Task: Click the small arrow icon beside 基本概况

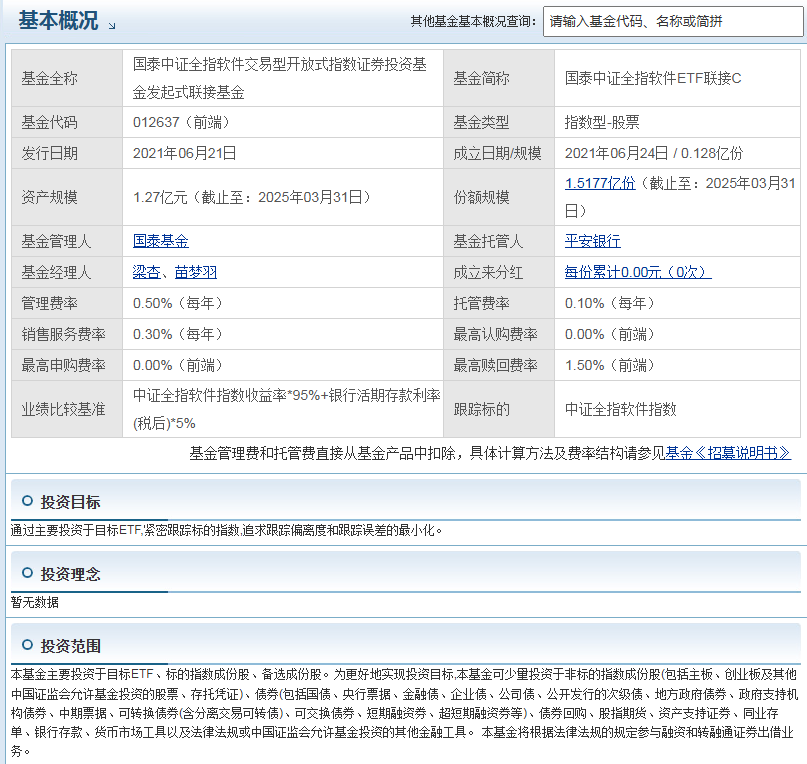Action: [112, 26]
